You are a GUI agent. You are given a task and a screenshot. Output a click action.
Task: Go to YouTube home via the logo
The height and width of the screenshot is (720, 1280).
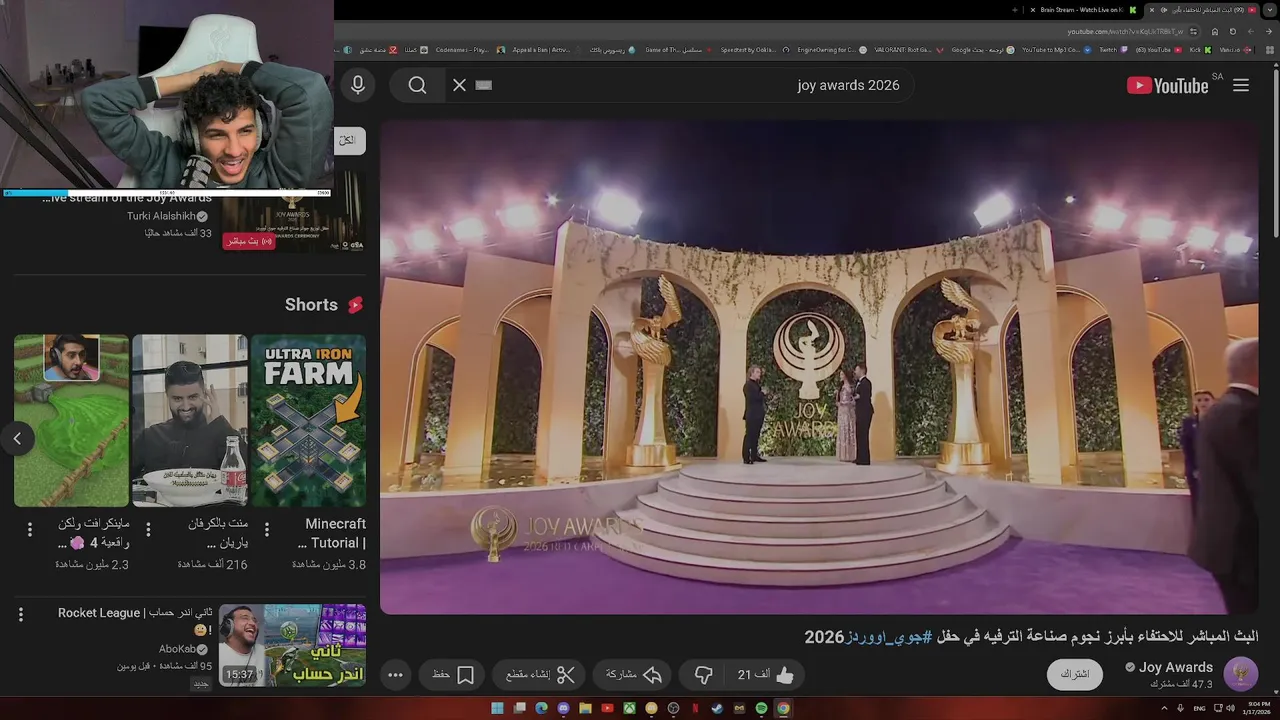point(1168,85)
